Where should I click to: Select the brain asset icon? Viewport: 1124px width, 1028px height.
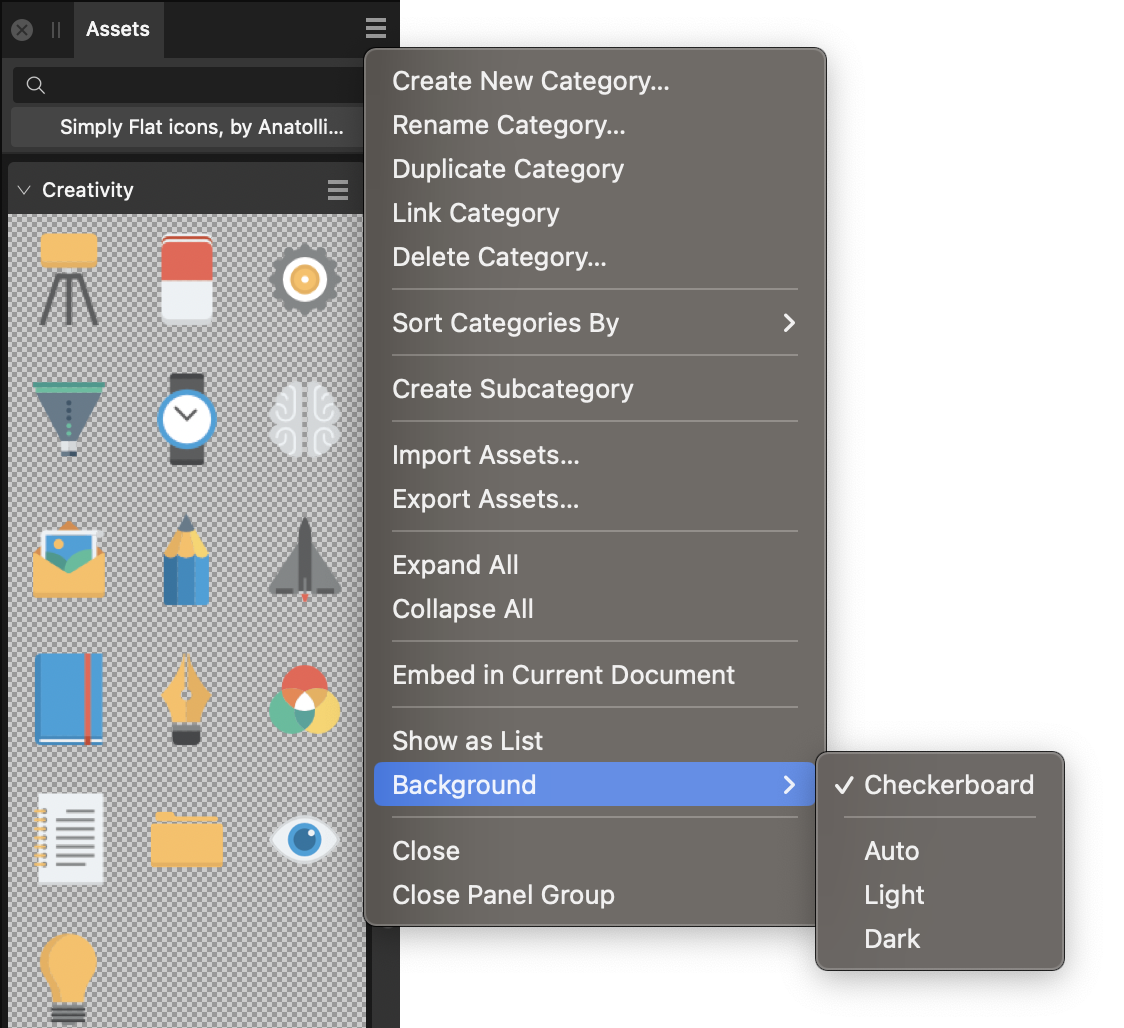[304, 420]
